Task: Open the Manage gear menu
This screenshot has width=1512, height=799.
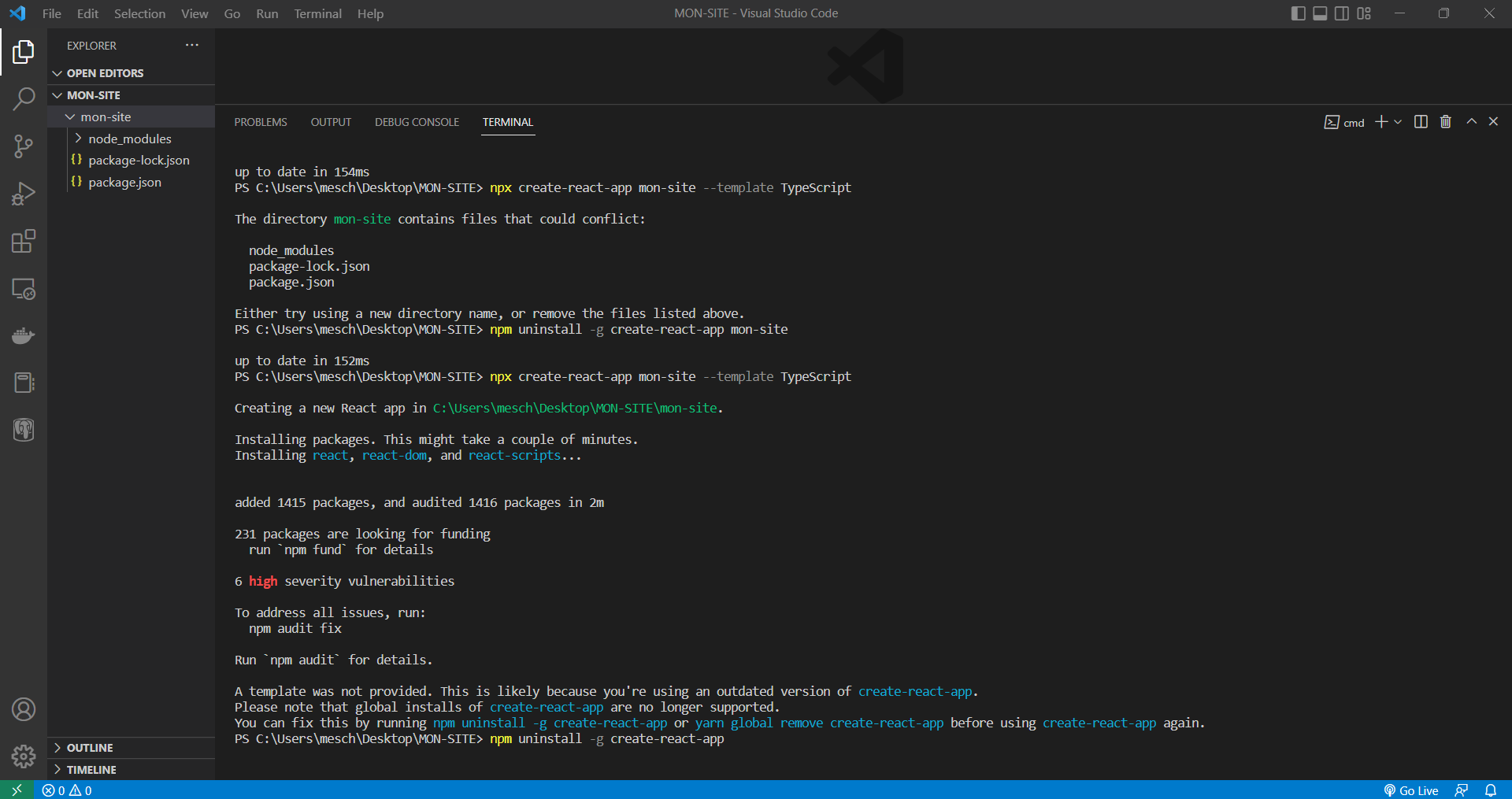Action: click(24, 756)
